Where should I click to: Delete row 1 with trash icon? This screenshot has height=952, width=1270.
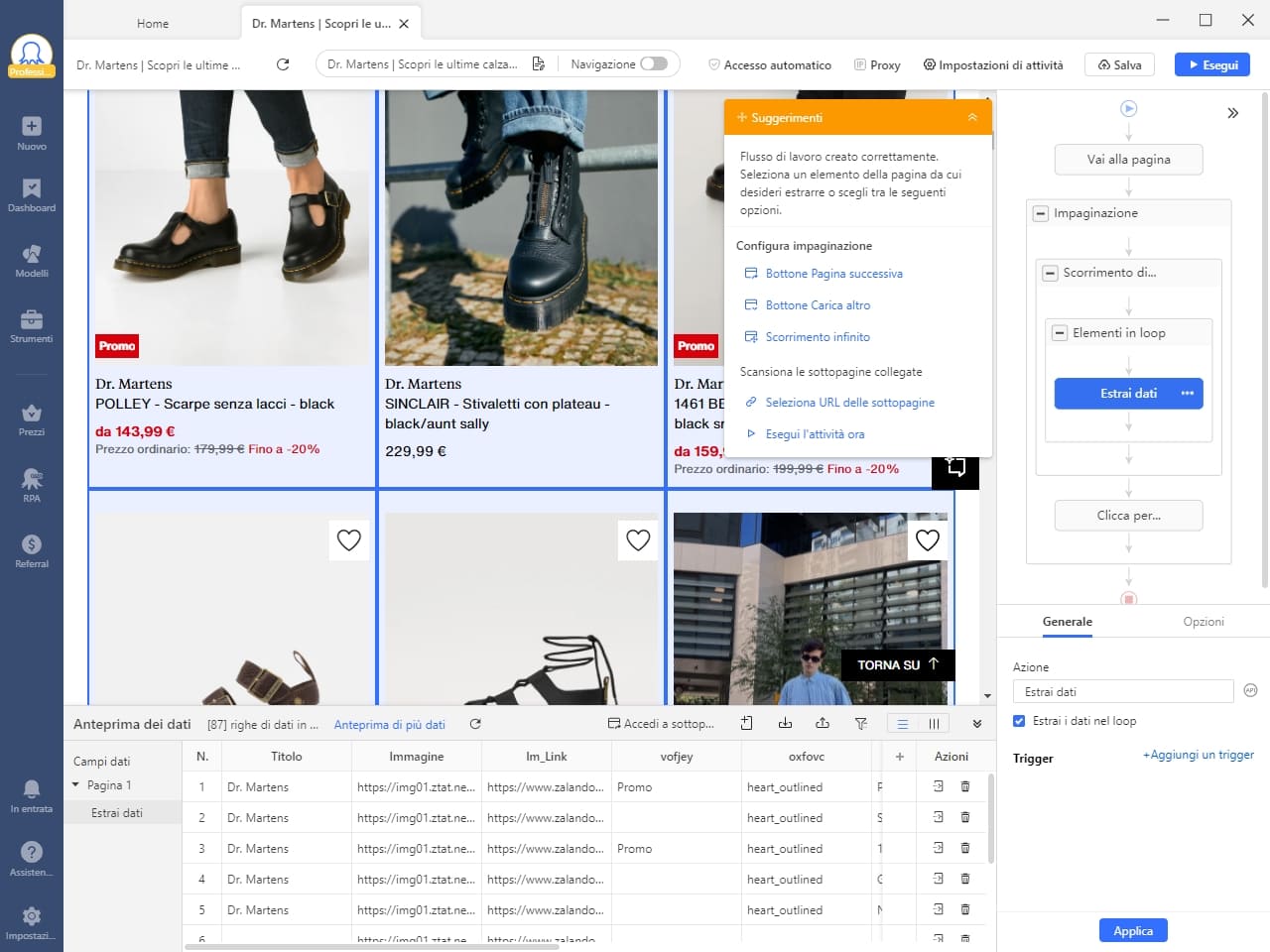point(965,786)
